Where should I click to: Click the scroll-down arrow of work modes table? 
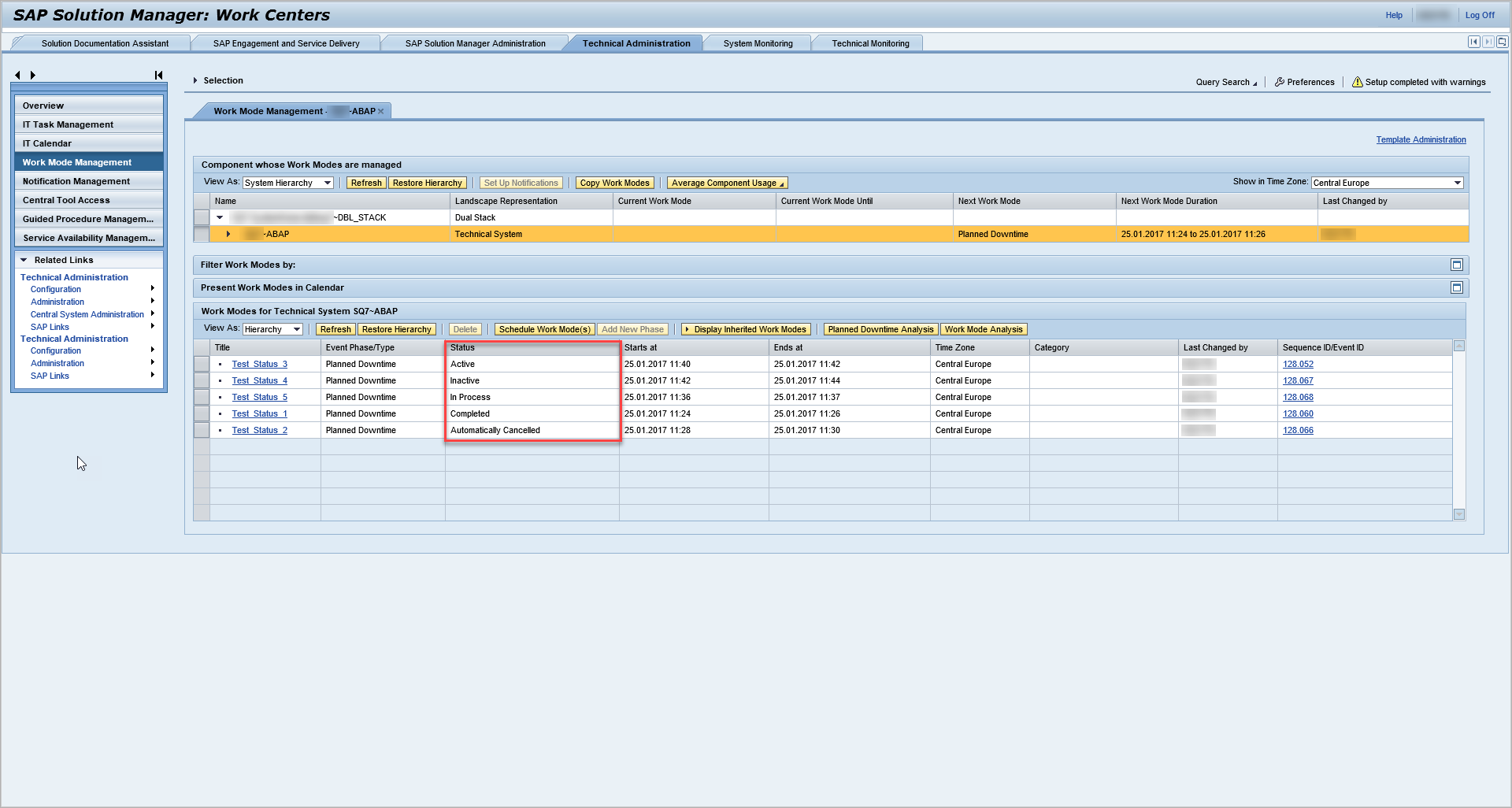1459,514
